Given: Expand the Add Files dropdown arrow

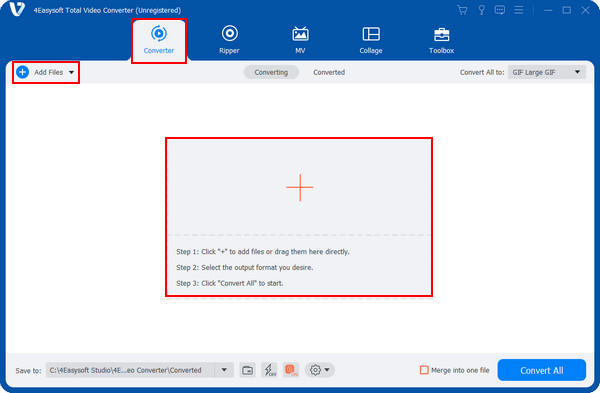Looking at the screenshot, I should click(x=72, y=72).
